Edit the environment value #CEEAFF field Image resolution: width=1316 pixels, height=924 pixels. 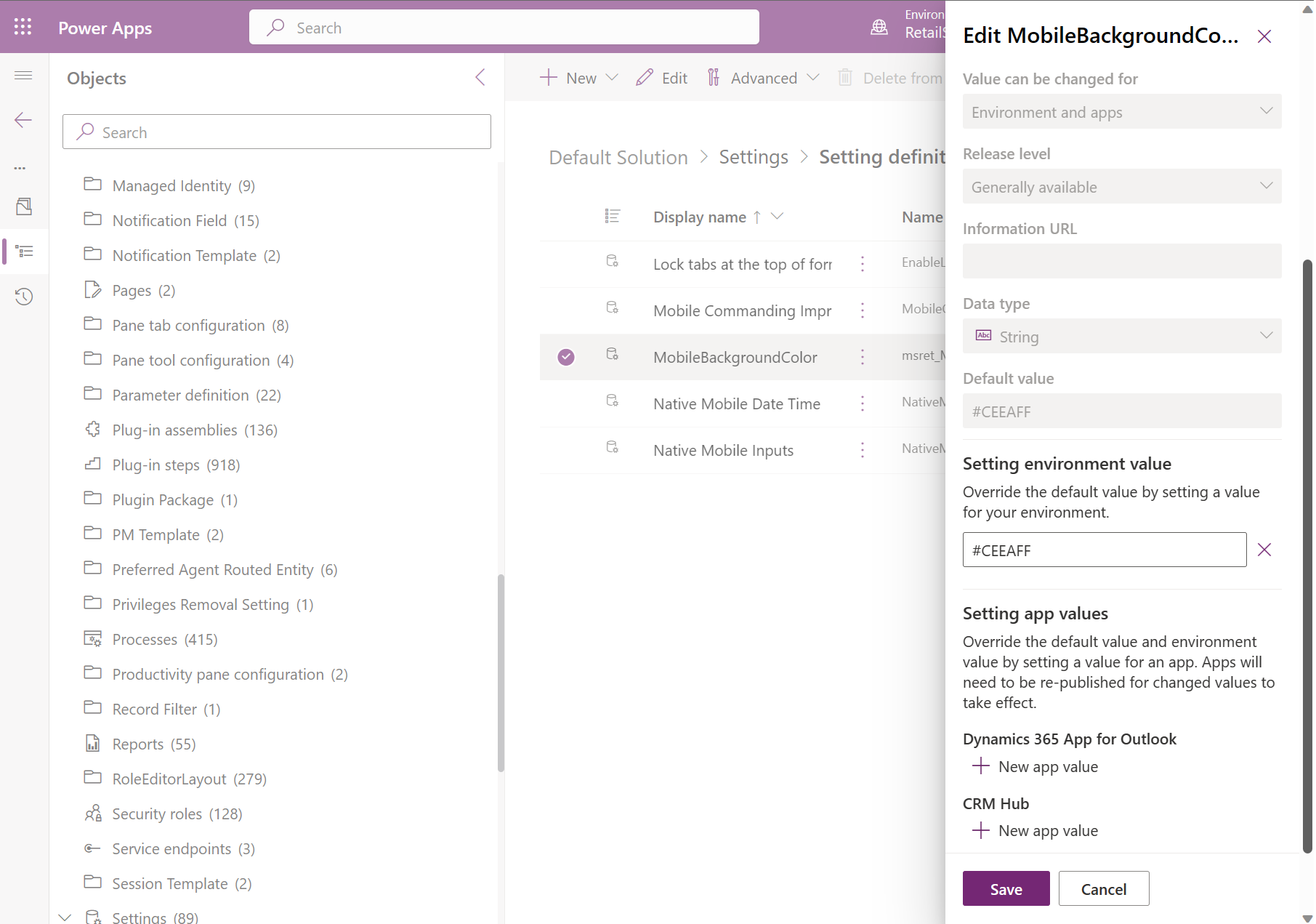[x=1105, y=550]
